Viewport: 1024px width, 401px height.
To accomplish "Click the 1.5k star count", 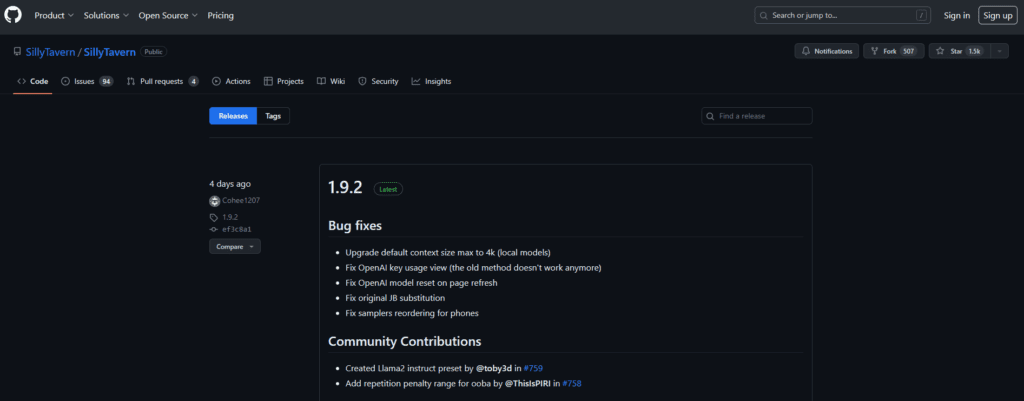I will pos(974,51).
